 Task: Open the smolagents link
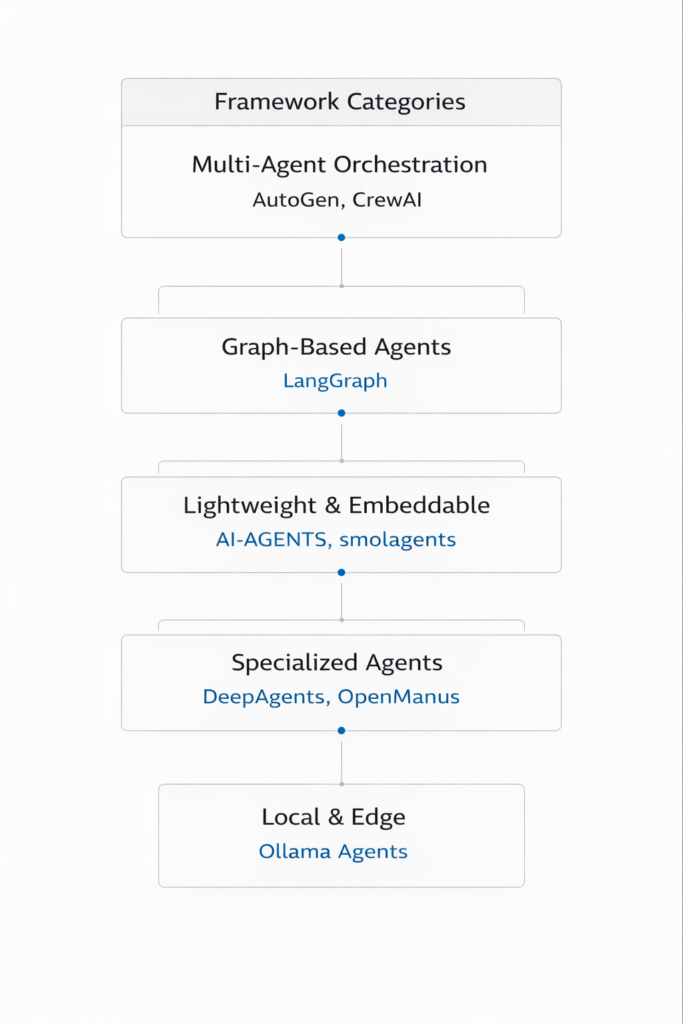point(397,540)
